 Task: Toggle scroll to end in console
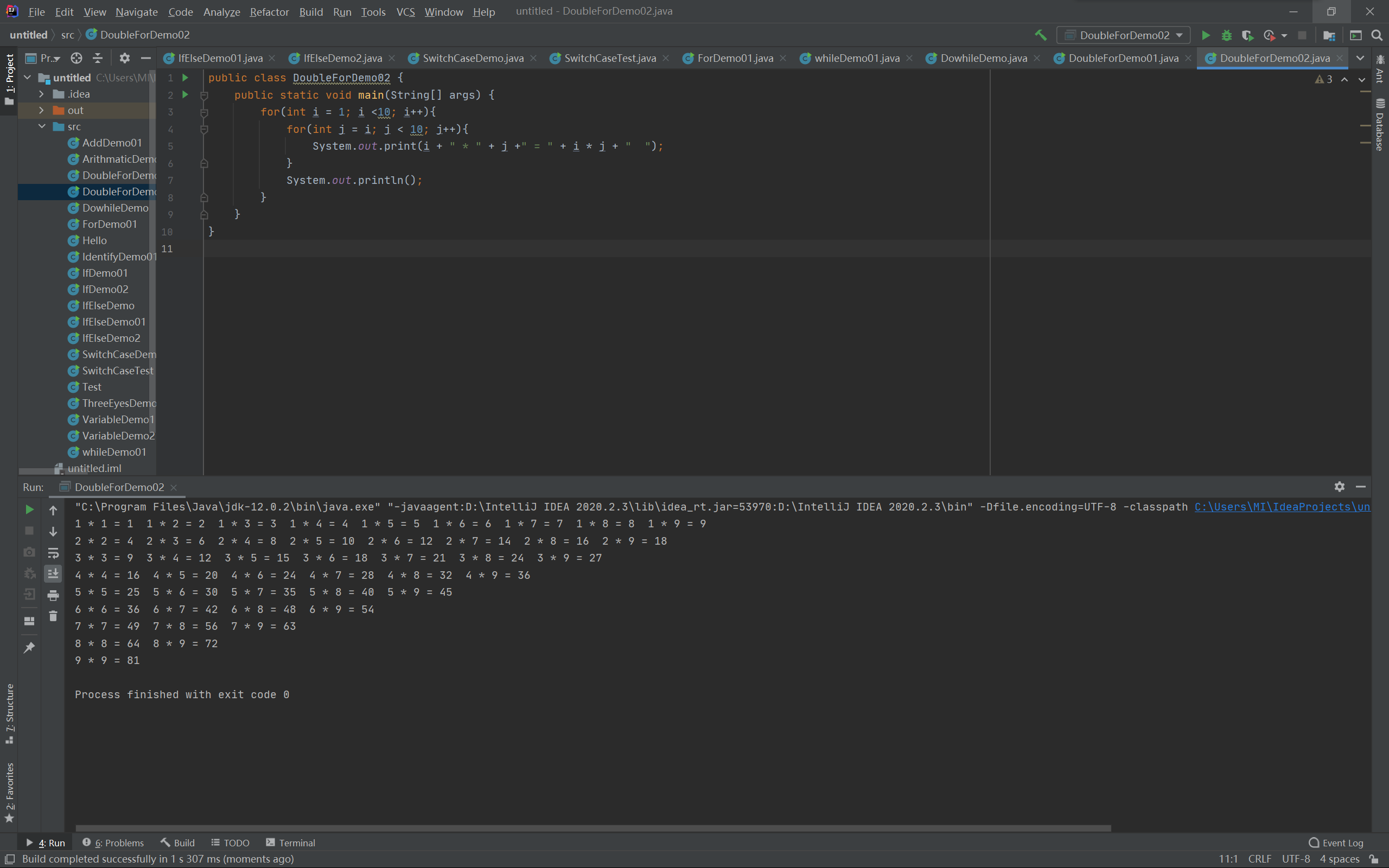53,573
